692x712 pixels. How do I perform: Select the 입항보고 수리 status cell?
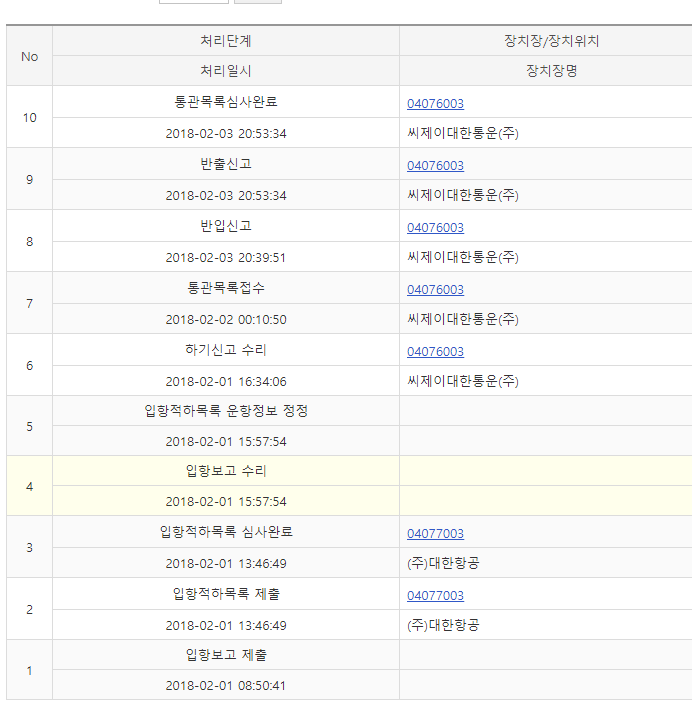(226, 471)
